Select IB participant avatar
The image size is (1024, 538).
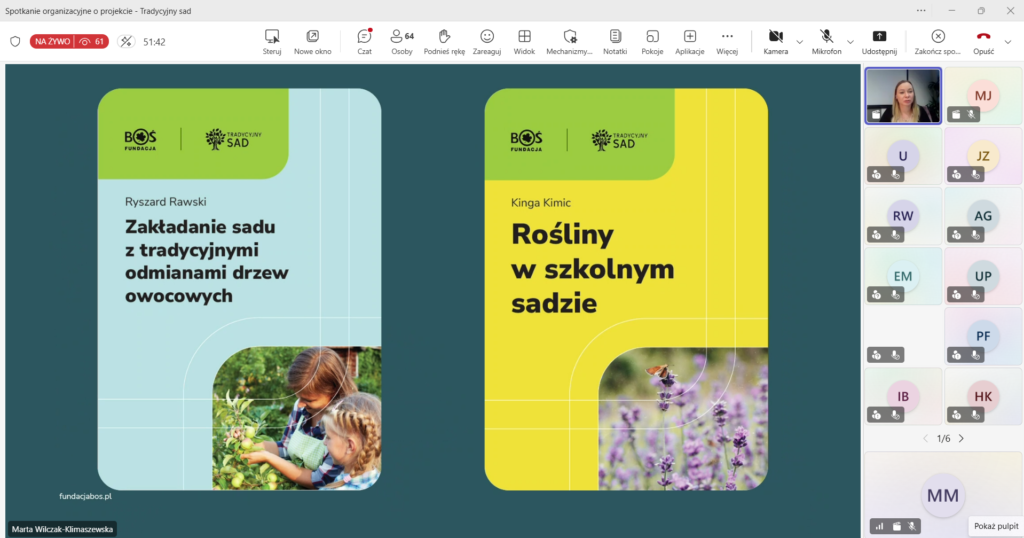(x=903, y=396)
